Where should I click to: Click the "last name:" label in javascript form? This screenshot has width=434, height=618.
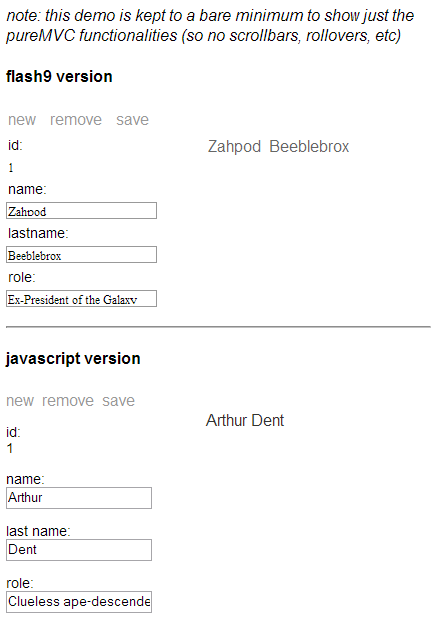tap(38, 531)
